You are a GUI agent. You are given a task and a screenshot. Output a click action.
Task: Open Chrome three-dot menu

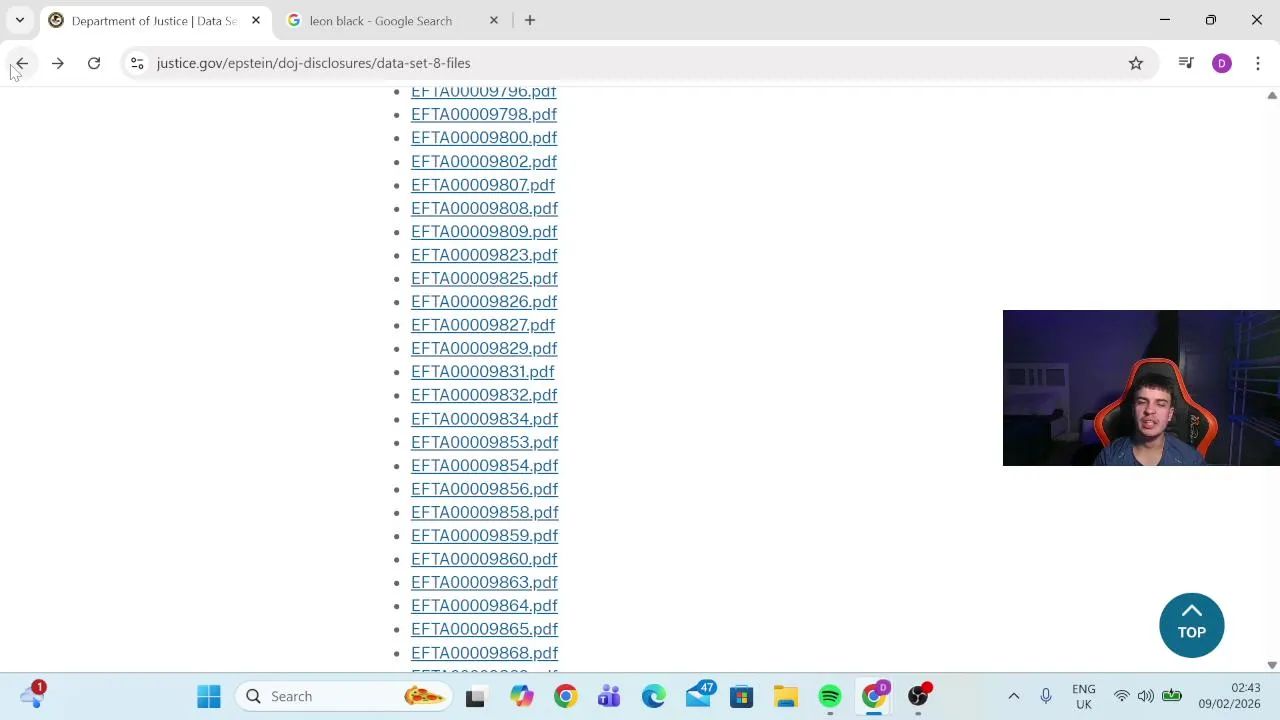tap(1258, 63)
